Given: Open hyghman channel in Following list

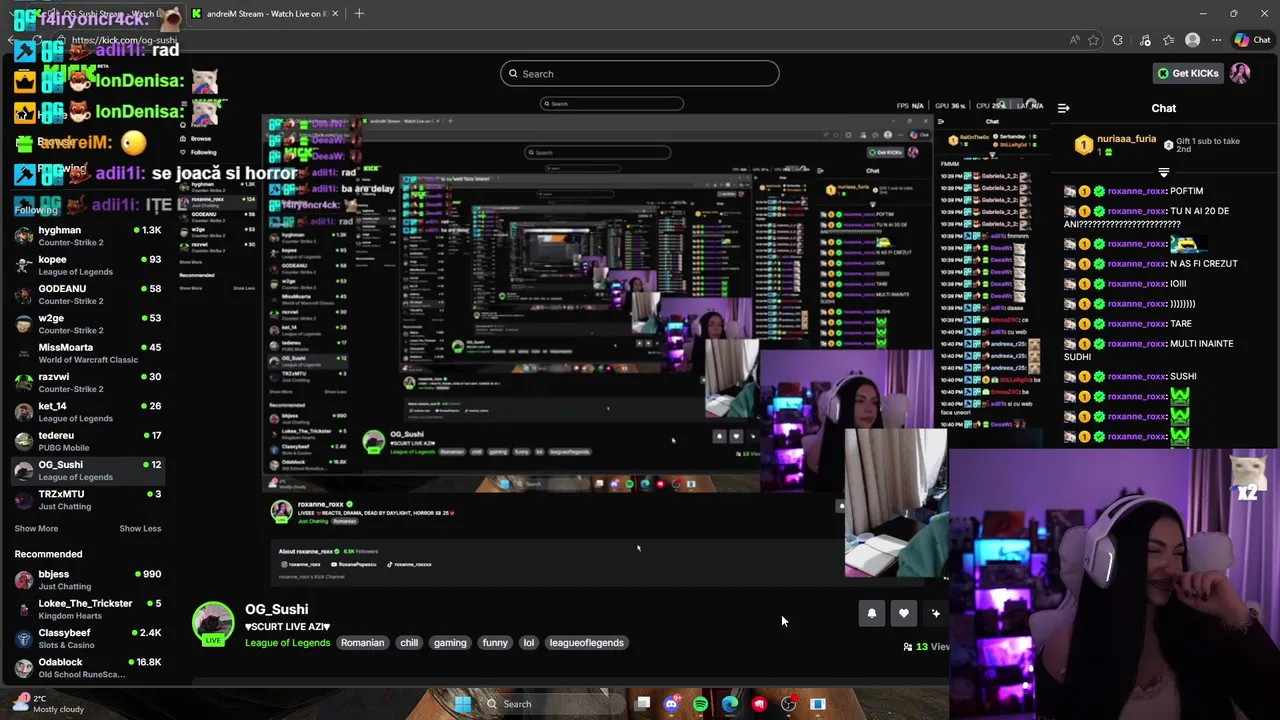Looking at the screenshot, I should coord(88,236).
